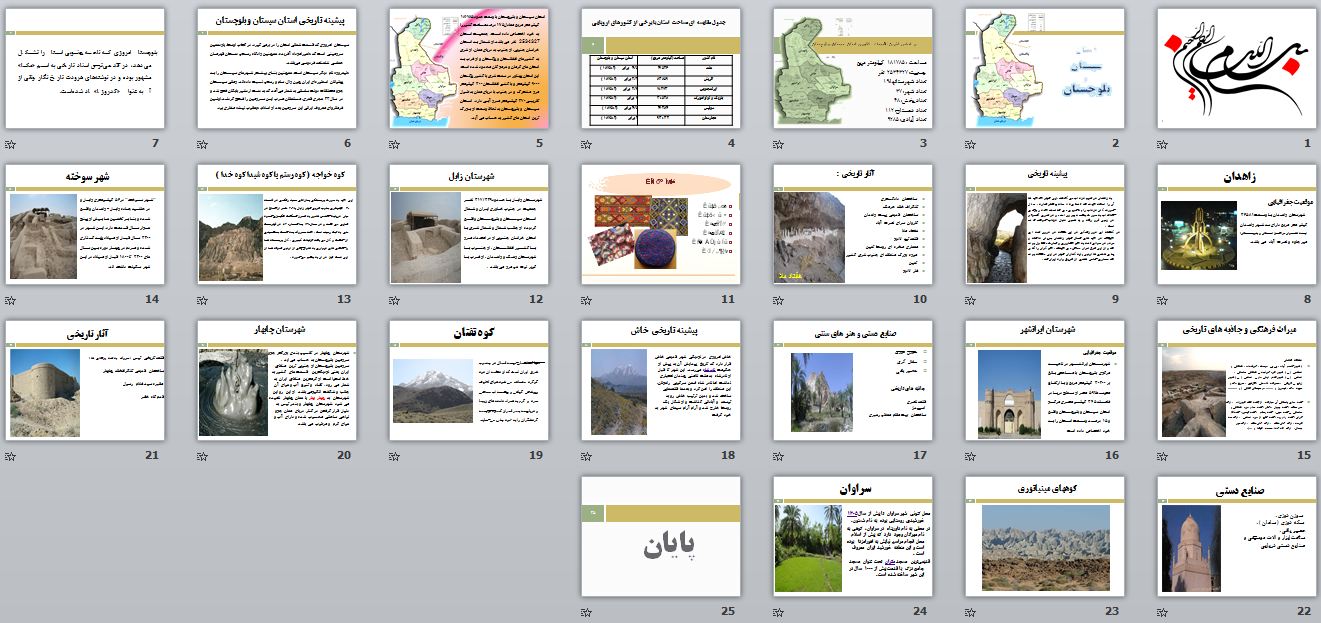The image size is (1321, 623).
Task: Select the پیشینه تاریخی خاش slide 18 thumbnail
Action: pos(660,381)
